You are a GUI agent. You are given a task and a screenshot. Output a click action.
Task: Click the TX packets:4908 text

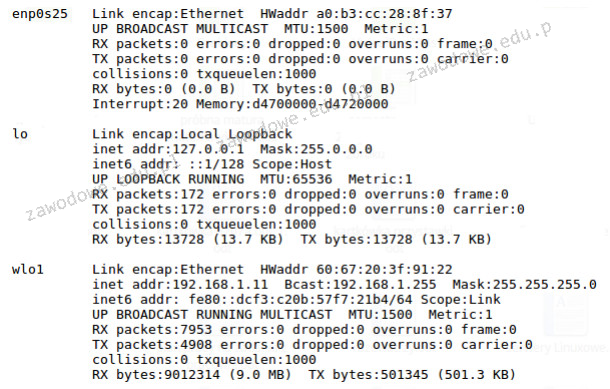click(152, 345)
